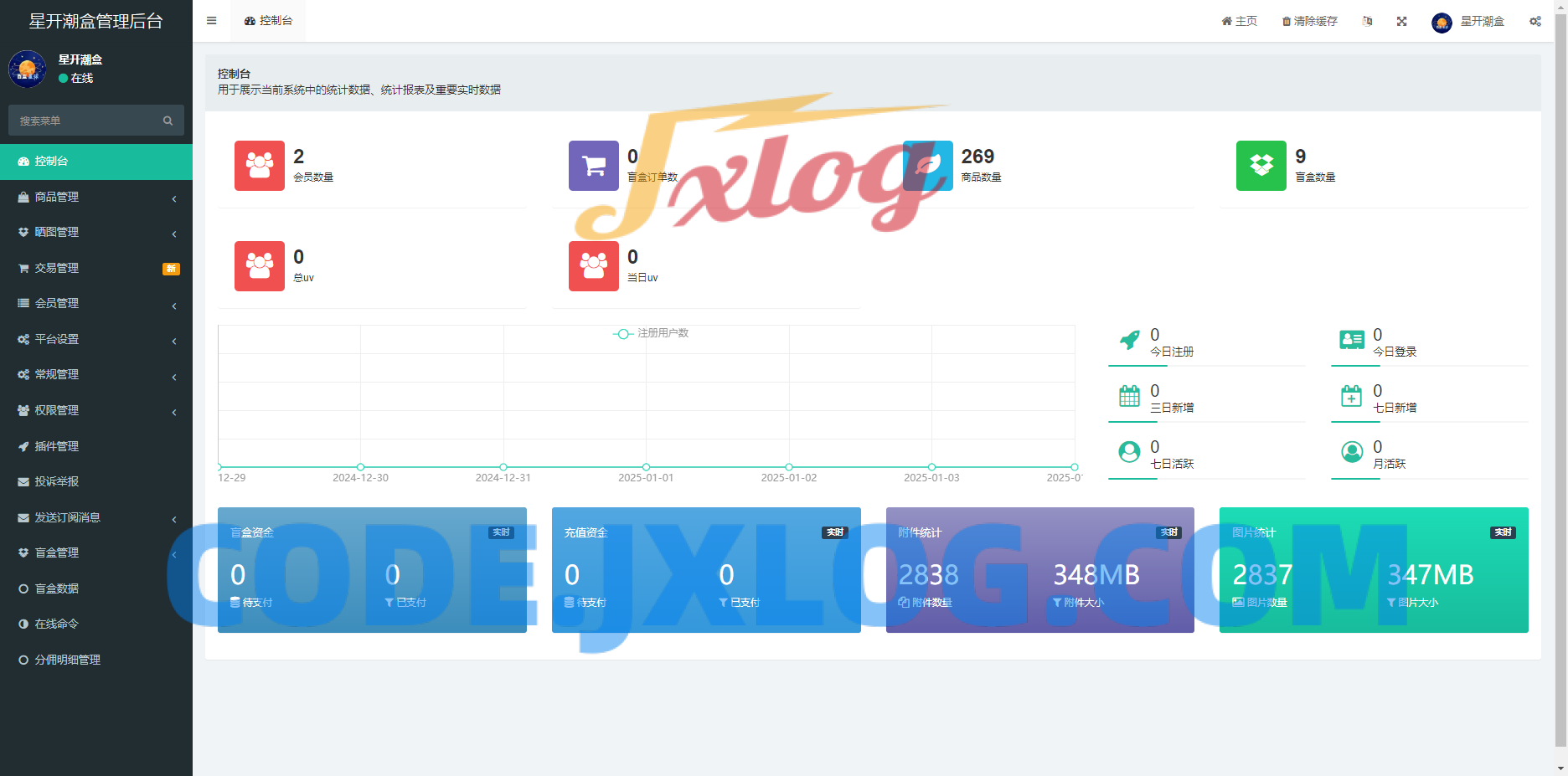Expand the 平台设置 menu group
1568x776 pixels.
pos(96,339)
